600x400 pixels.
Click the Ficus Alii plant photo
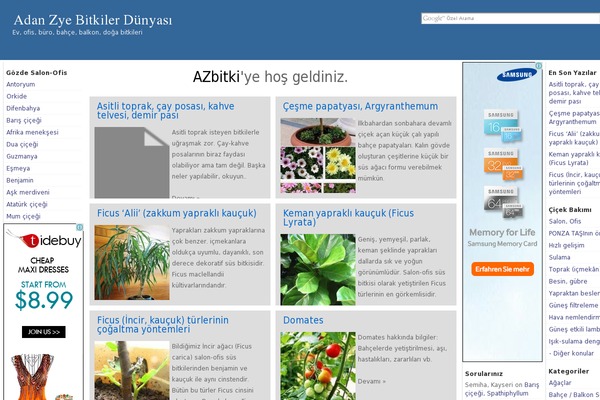pos(132,262)
